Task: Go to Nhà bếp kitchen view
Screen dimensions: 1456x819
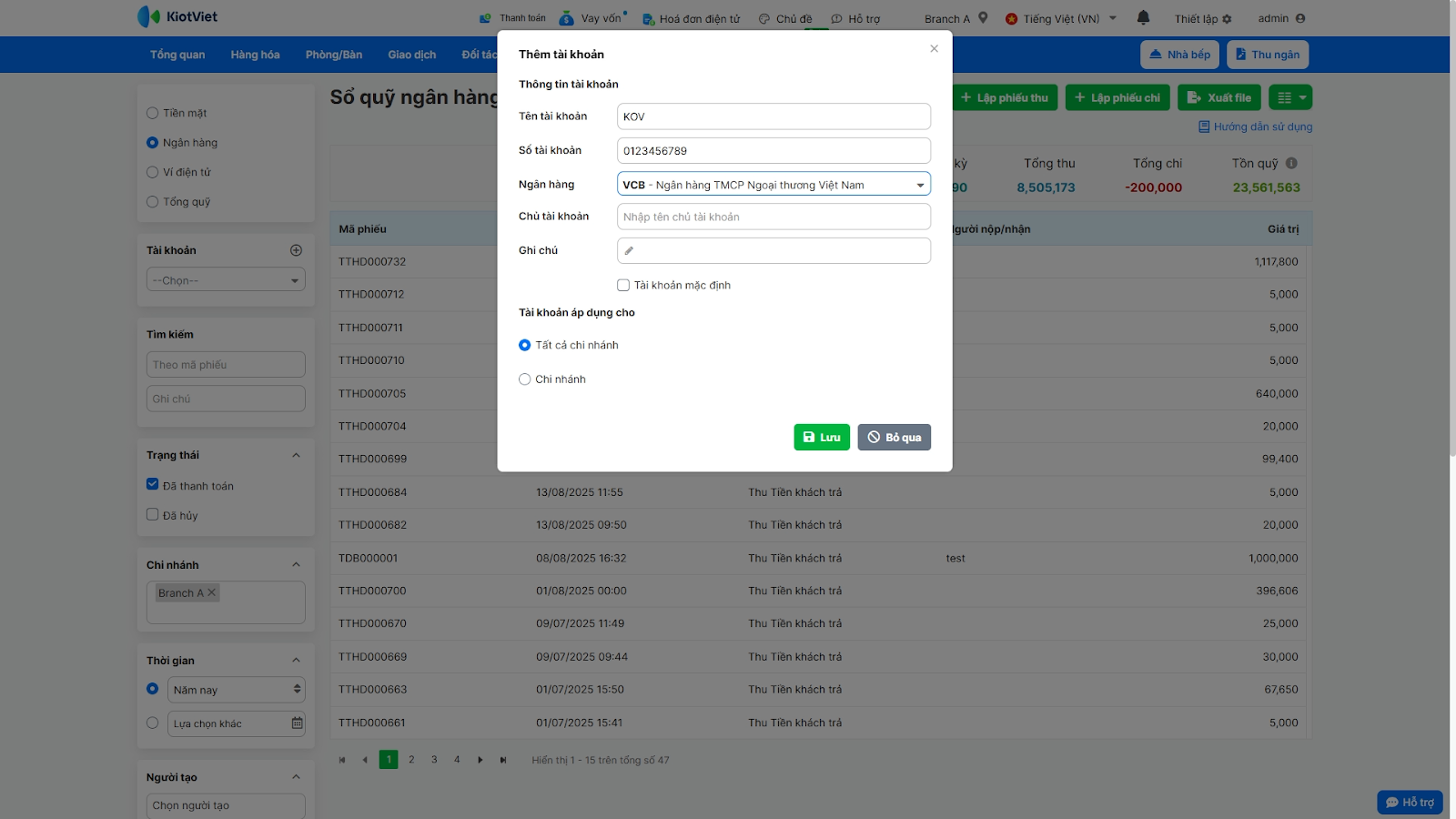Action: tap(1180, 55)
